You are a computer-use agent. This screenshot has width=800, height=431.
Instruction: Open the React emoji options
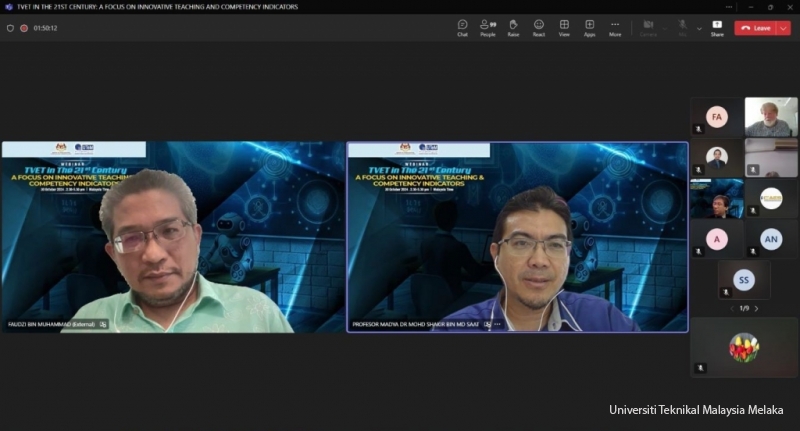[x=539, y=27]
